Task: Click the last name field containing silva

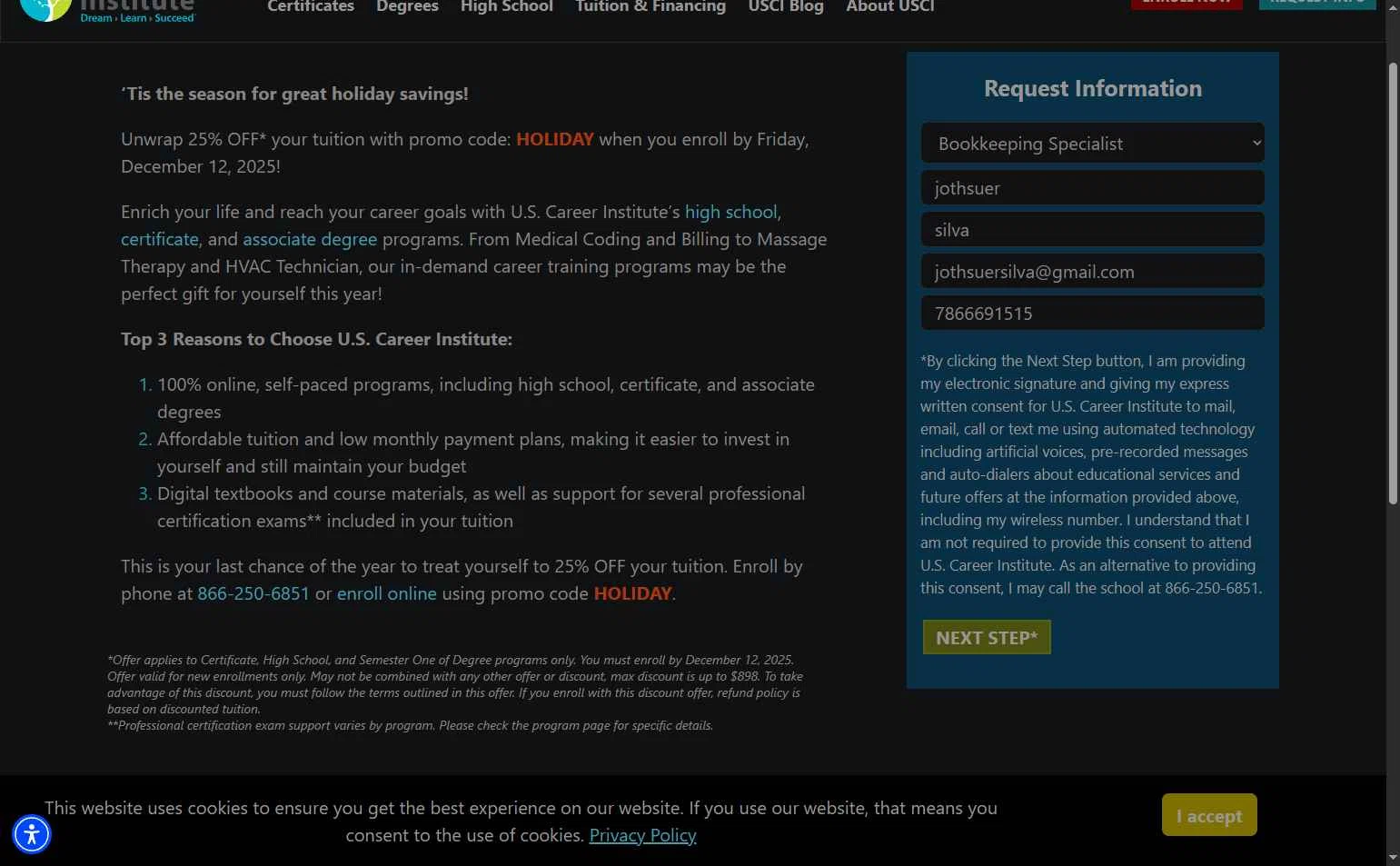Action: (1092, 229)
